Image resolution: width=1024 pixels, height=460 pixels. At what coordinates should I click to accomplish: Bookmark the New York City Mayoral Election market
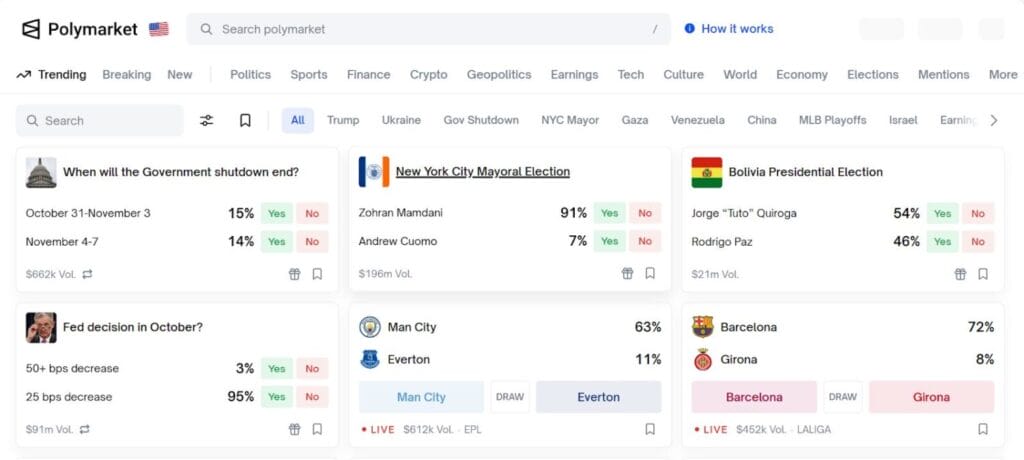[650, 273]
